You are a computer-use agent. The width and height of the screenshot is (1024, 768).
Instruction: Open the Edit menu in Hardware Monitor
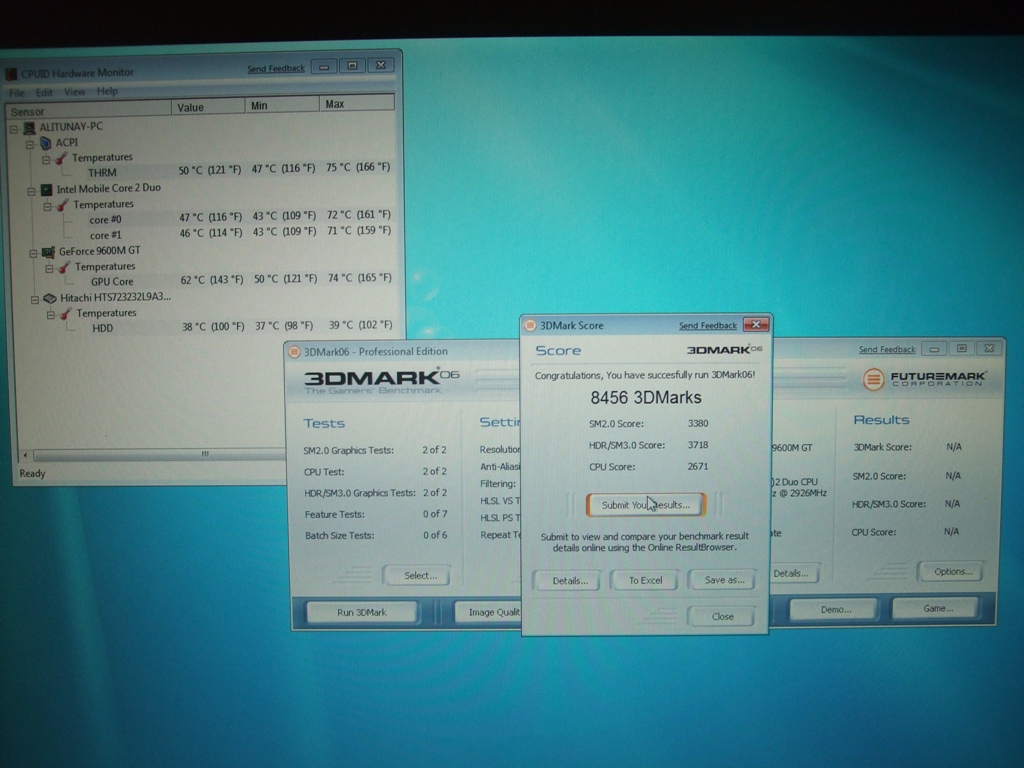tap(44, 93)
